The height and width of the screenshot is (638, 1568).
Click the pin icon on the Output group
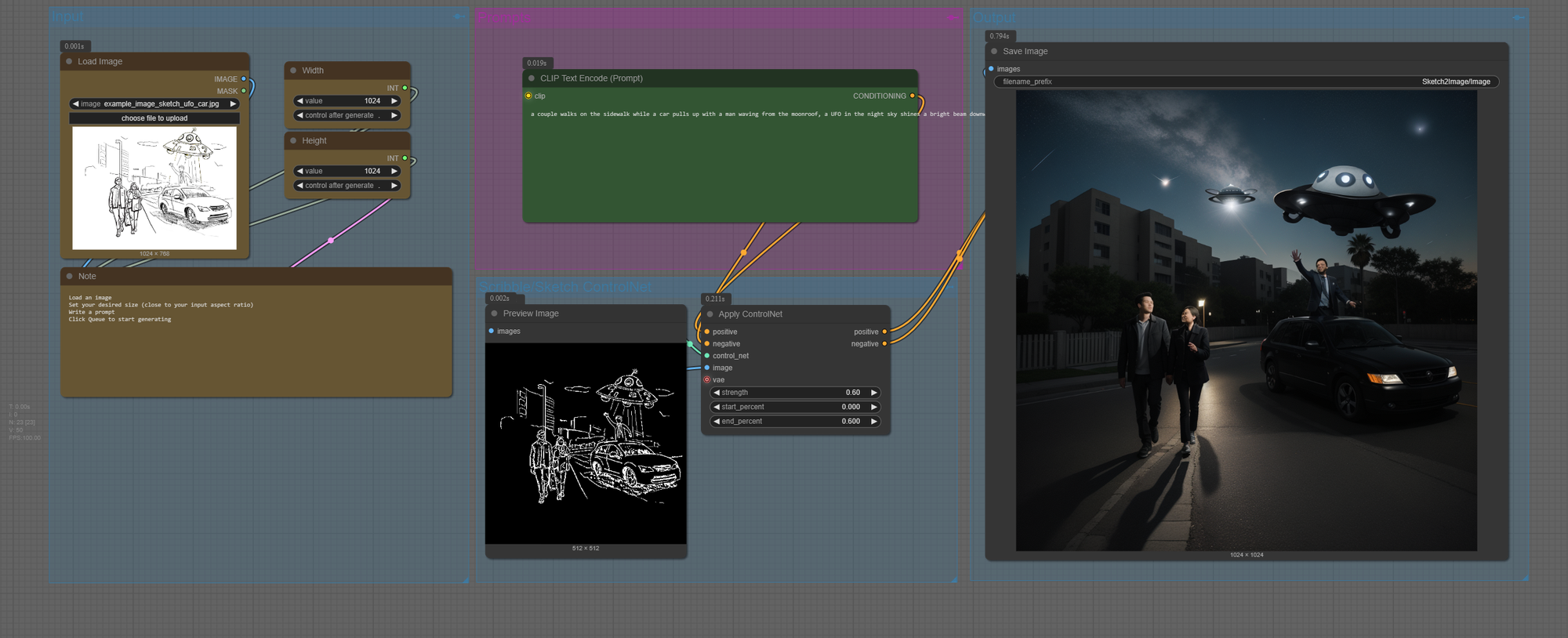1518,17
